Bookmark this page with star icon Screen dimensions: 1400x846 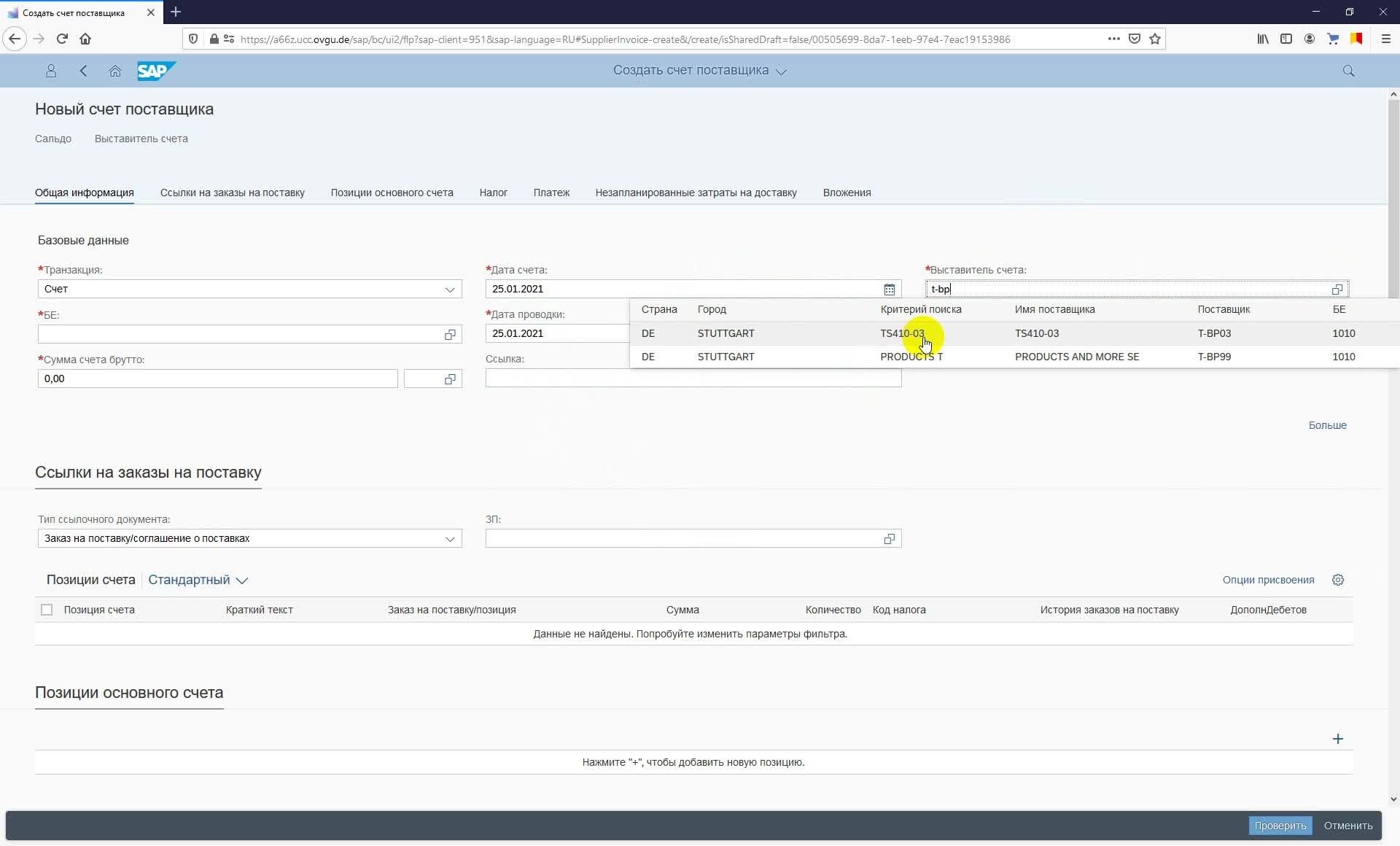(1155, 39)
